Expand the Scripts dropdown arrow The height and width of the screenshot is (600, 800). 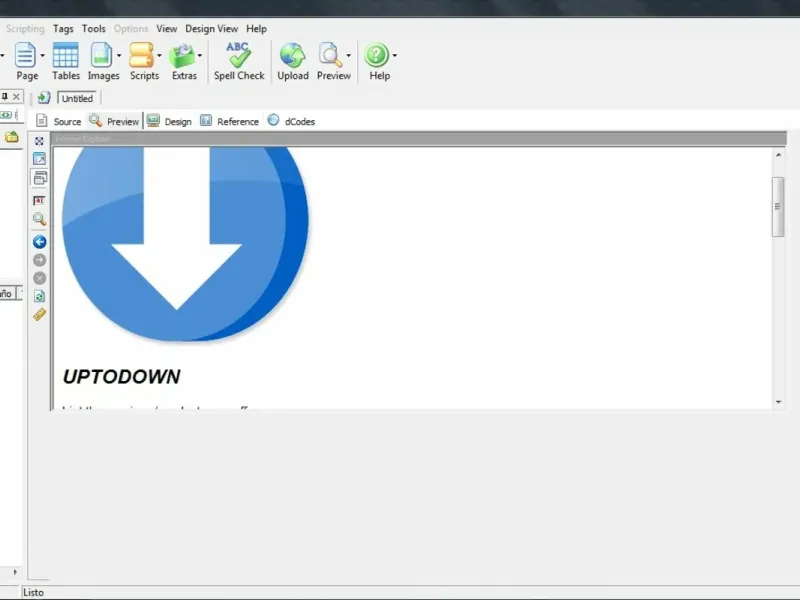pos(159,55)
